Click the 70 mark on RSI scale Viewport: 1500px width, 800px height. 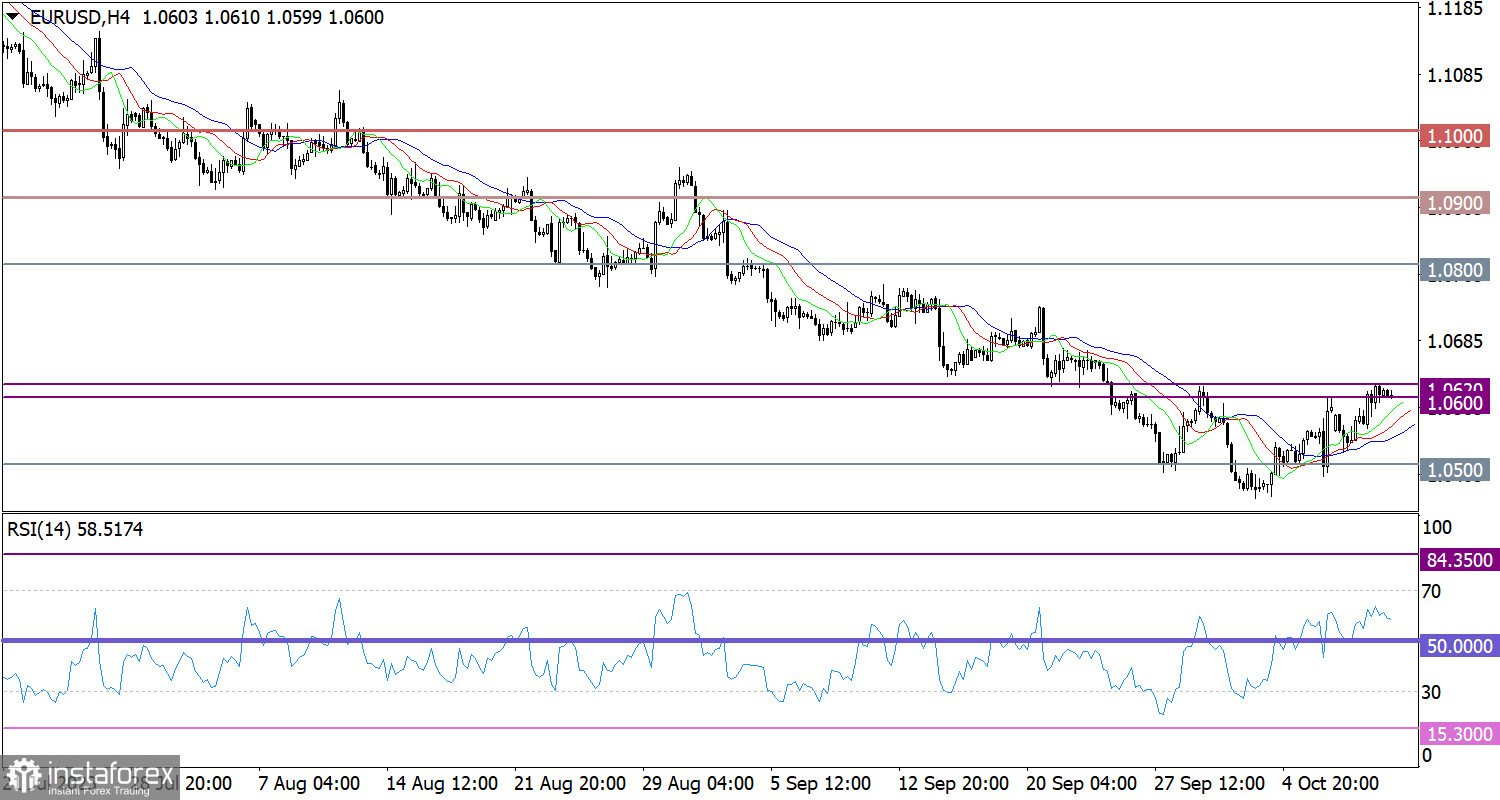[x=1431, y=592]
